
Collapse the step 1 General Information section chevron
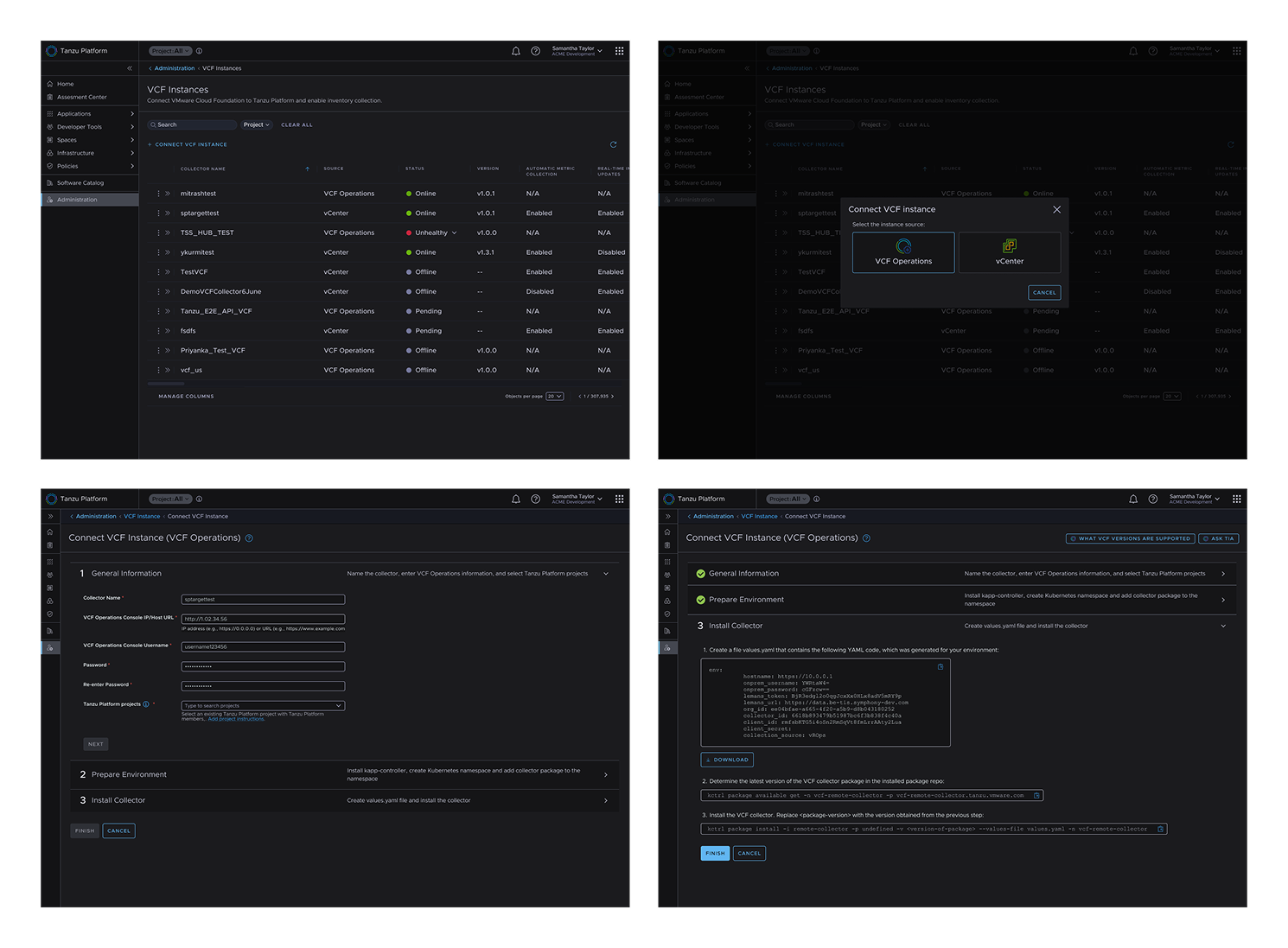[x=606, y=574]
